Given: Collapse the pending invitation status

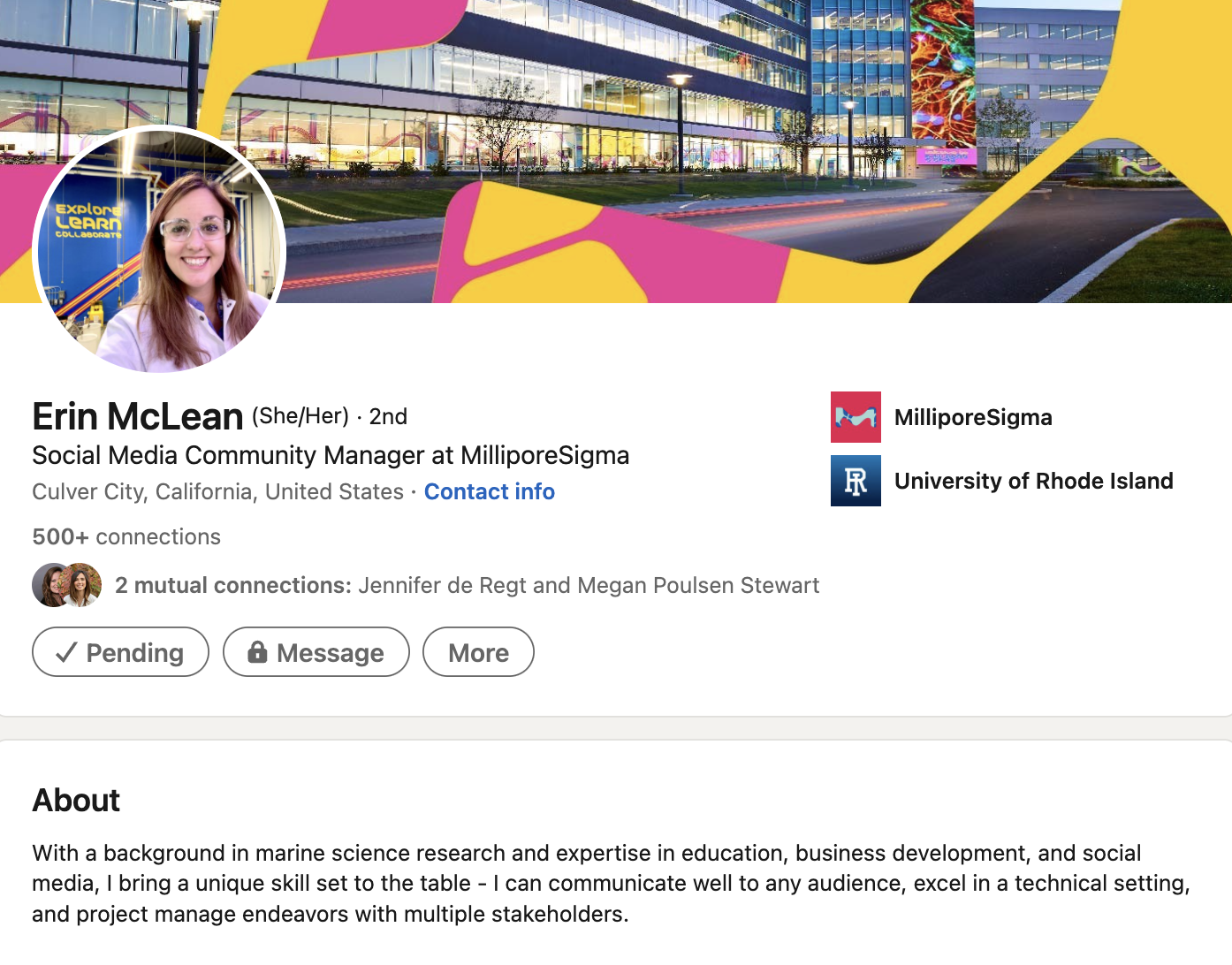Looking at the screenshot, I should (x=120, y=652).
